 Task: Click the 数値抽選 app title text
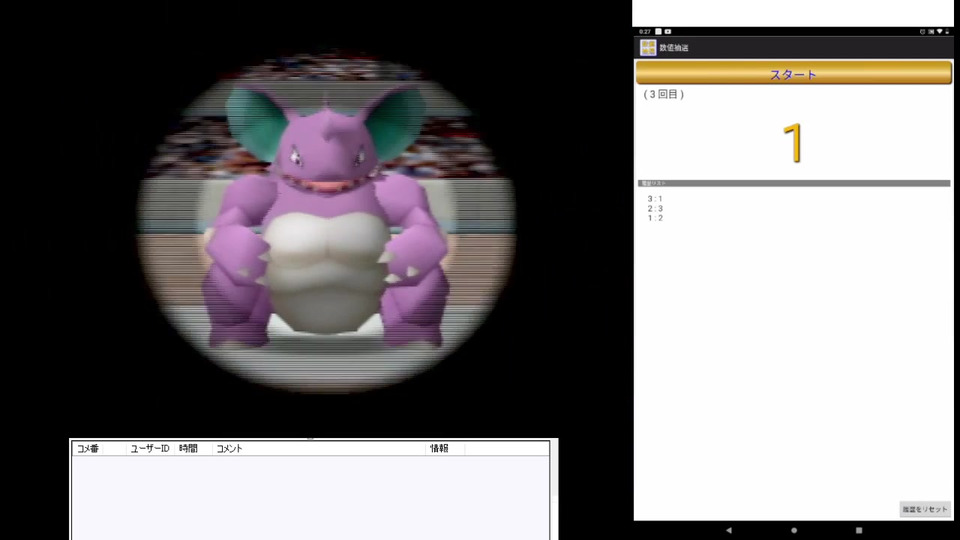(x=674, y=48)
